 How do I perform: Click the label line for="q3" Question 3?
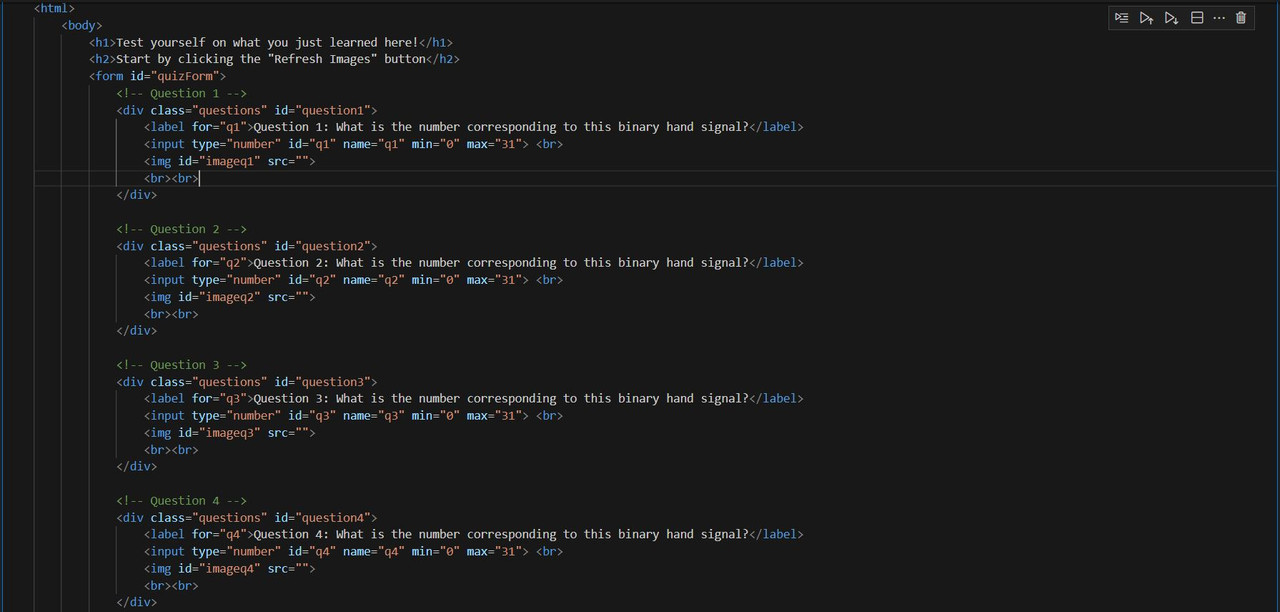[473, 399]
